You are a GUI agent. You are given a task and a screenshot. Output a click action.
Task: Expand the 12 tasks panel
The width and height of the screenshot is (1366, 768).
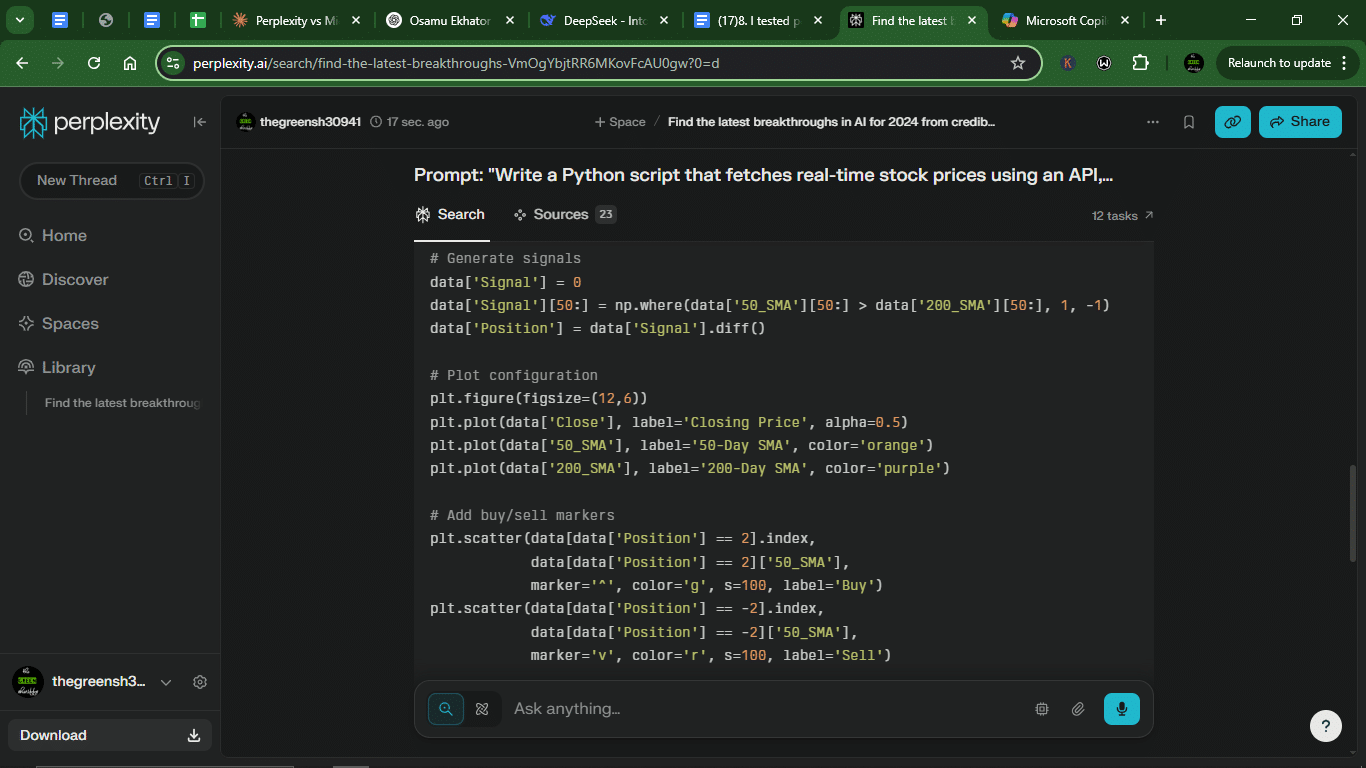coord(1123,216)
